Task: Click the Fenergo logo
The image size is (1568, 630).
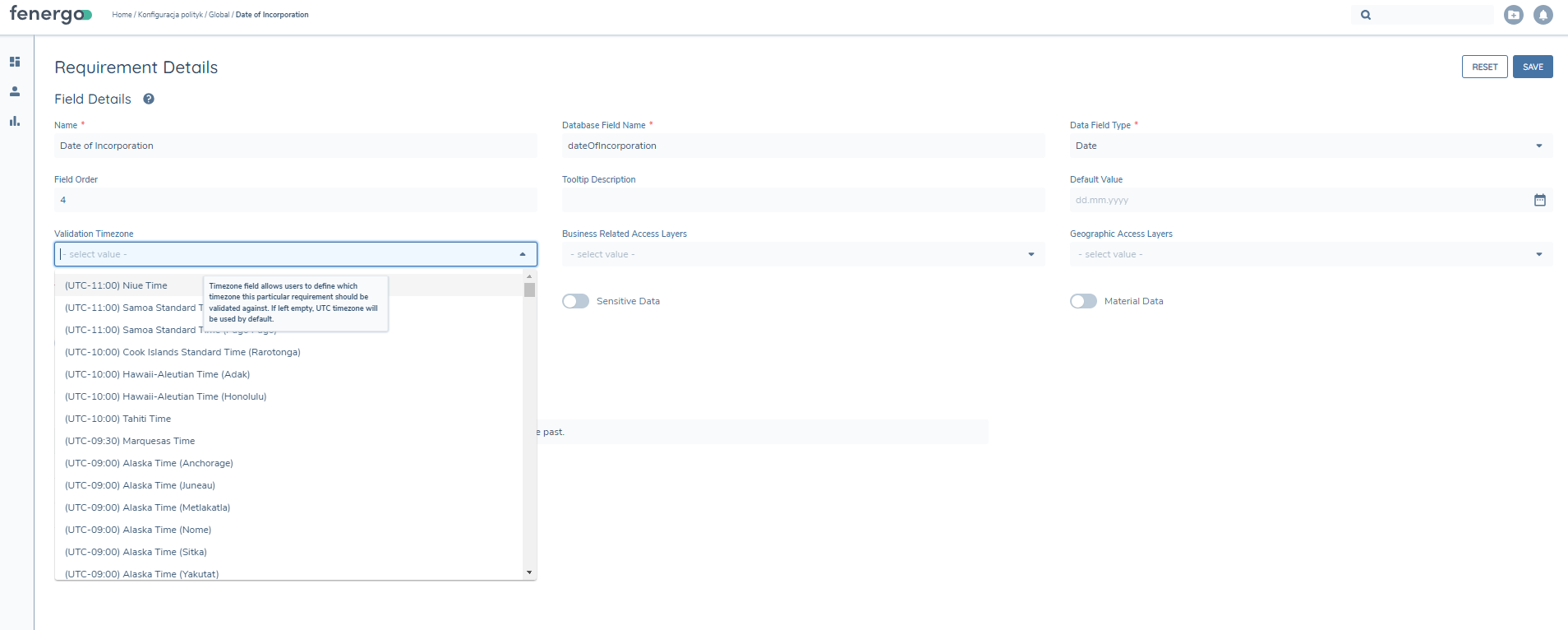Action: (x=50, y=15)
